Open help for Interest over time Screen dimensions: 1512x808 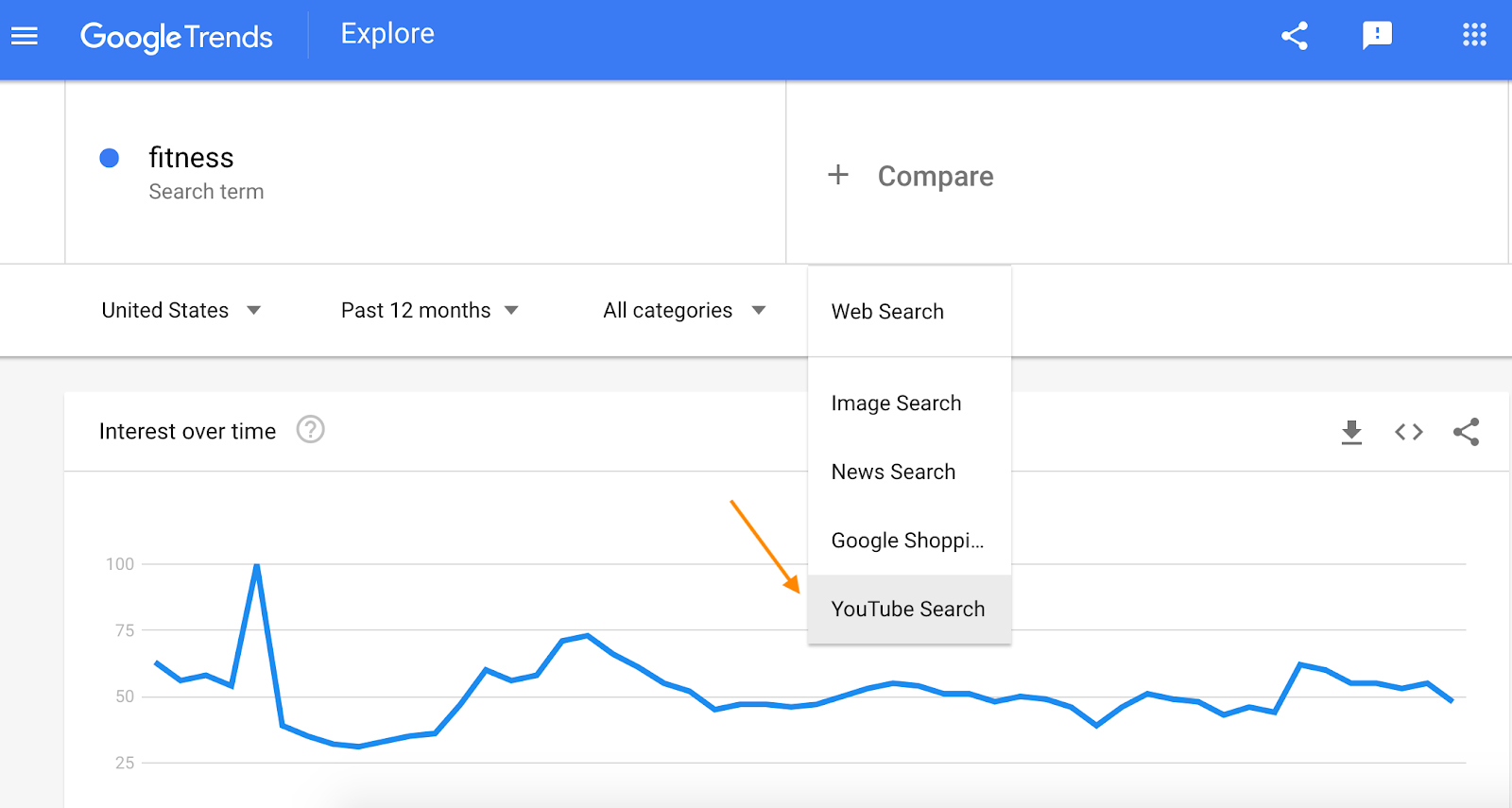[310, 430]
